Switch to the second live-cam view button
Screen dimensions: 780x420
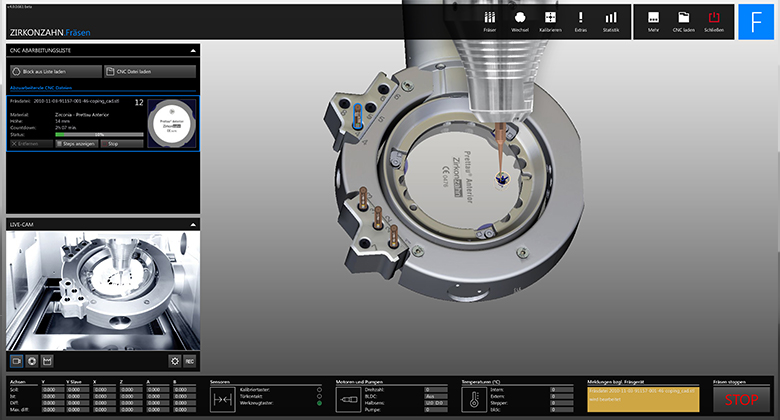click(x=33, y=360)
